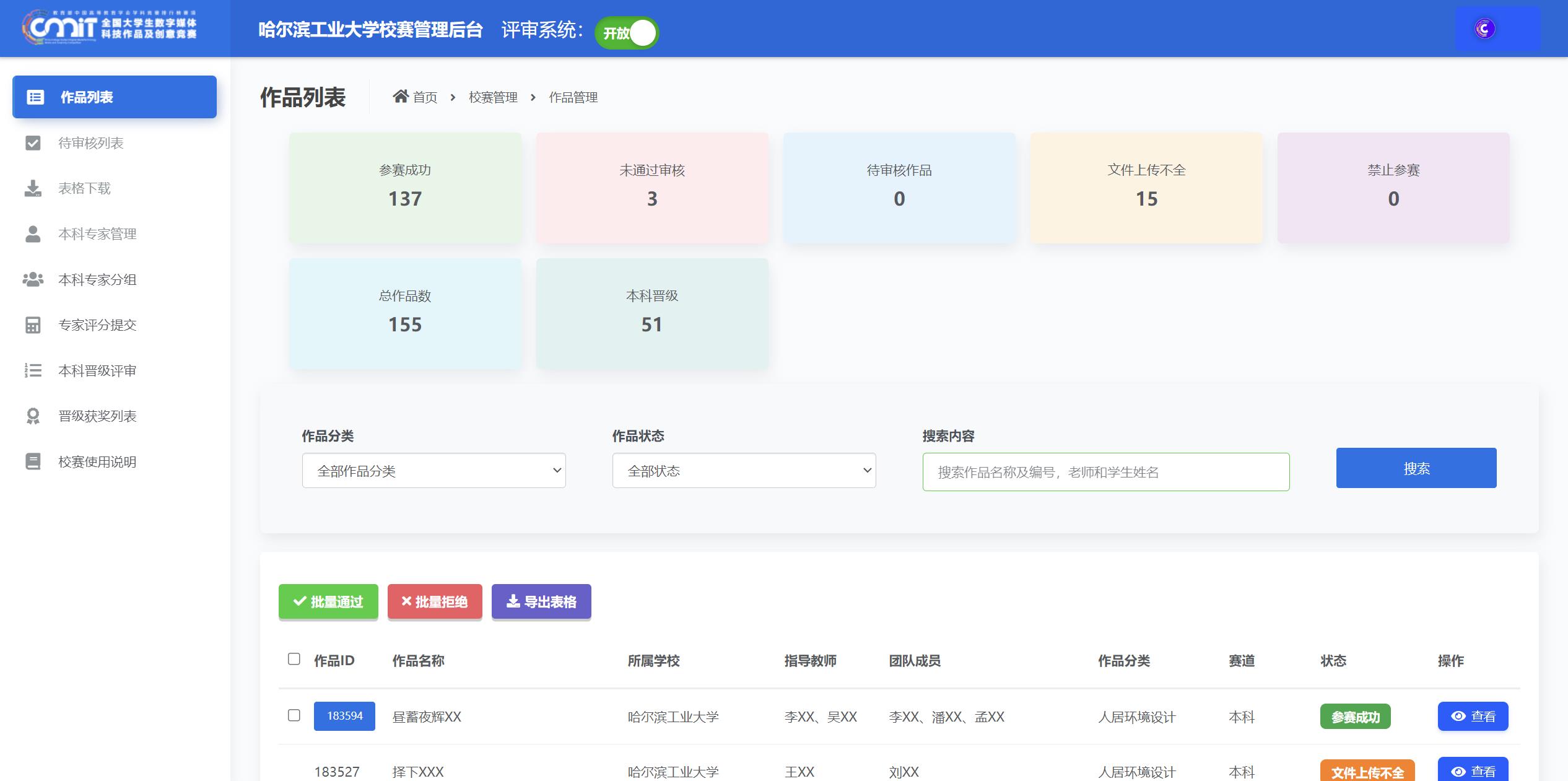Open 本科专家分组 menu item
This screenshot has height=781, width=1568.
[x=115, y=279]
